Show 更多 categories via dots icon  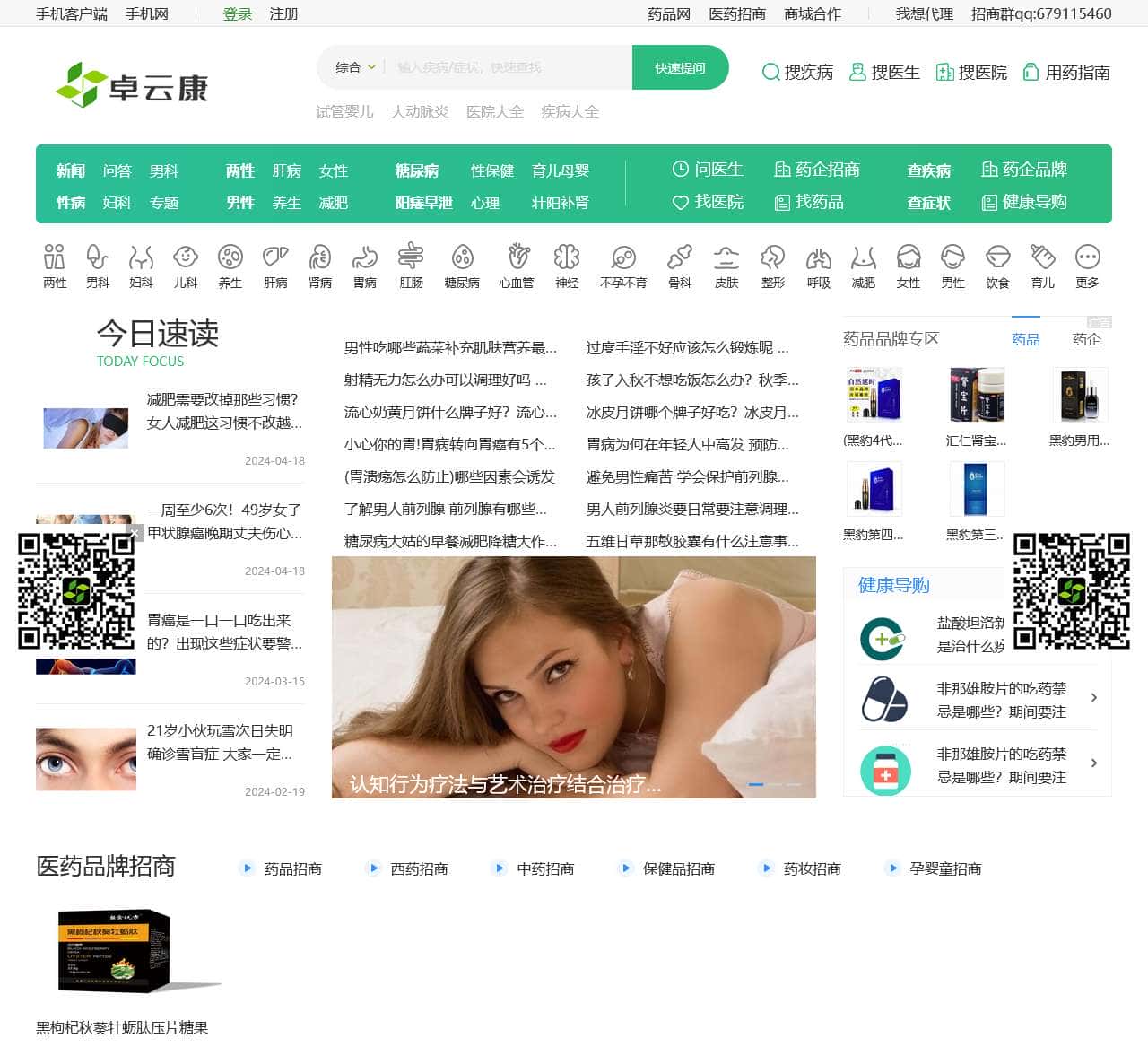tap(1087, 257)
